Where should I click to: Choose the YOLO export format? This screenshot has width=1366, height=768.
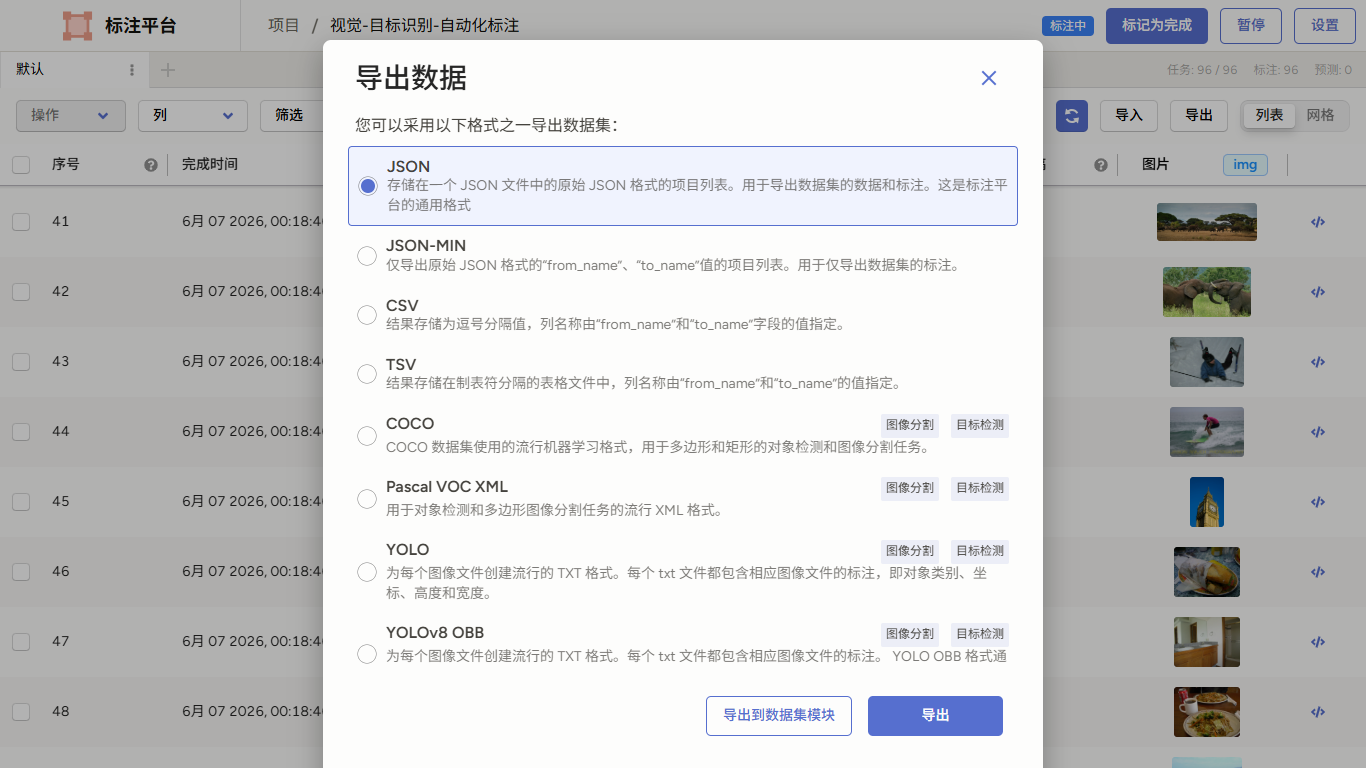(x=367, y=573)
